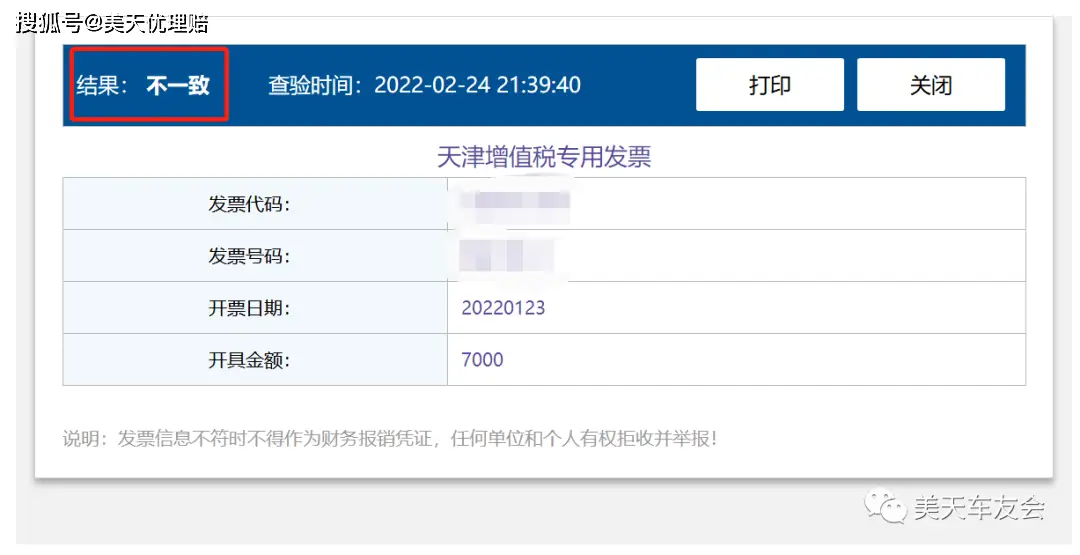The width and height of the screenshot is (1080, 555).
Task: Click the 发票代码 row label
Action: point(249,204)
